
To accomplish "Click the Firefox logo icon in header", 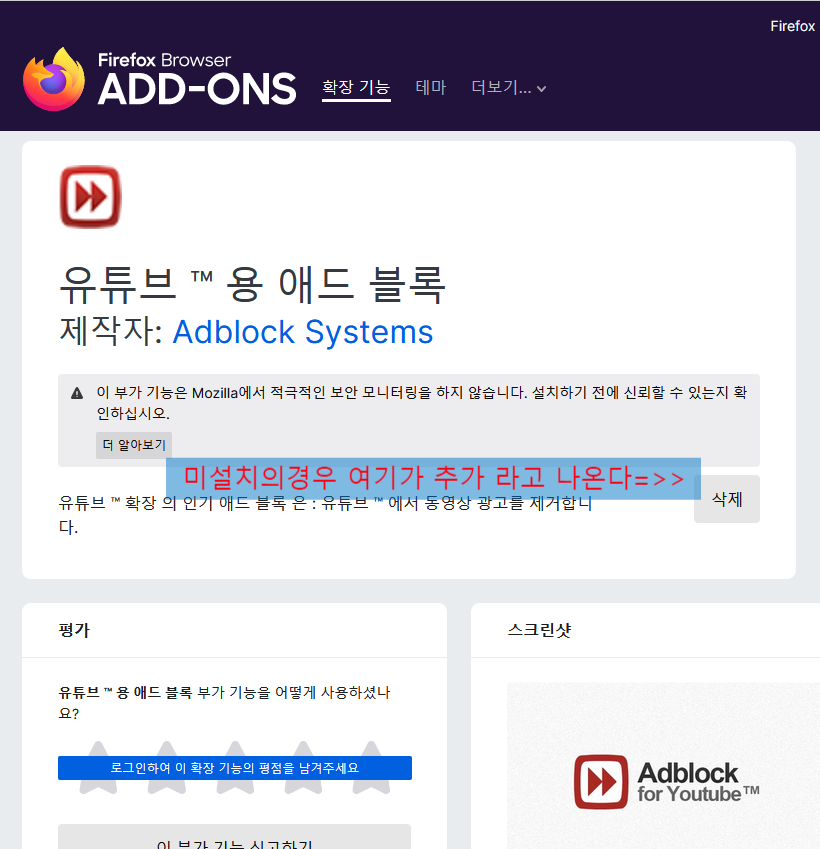I will pyautogui.click(x=54, y=80).
